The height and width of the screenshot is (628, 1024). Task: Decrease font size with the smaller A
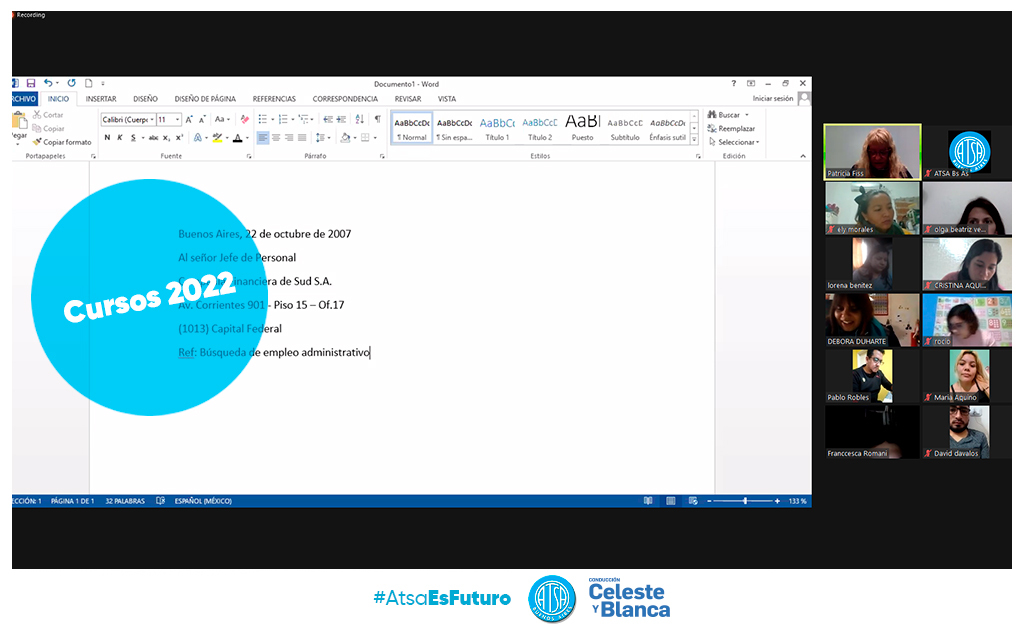202,119
